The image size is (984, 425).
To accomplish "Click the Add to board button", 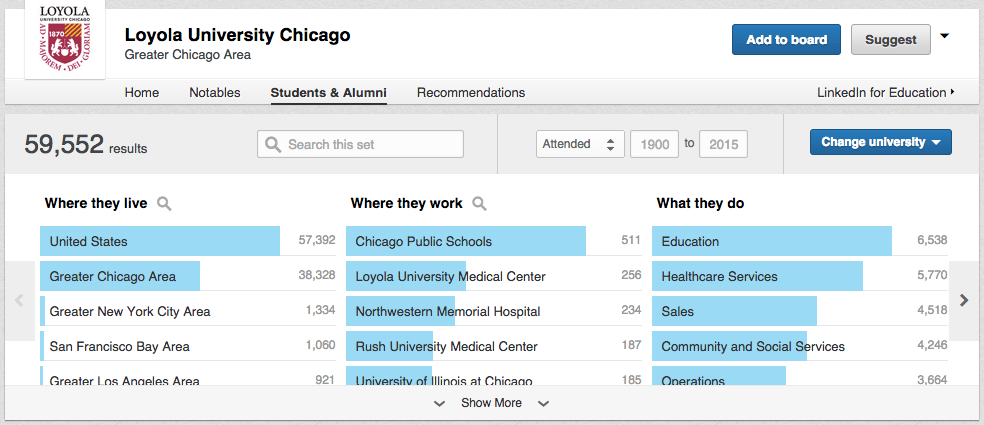I will [786, 40].
